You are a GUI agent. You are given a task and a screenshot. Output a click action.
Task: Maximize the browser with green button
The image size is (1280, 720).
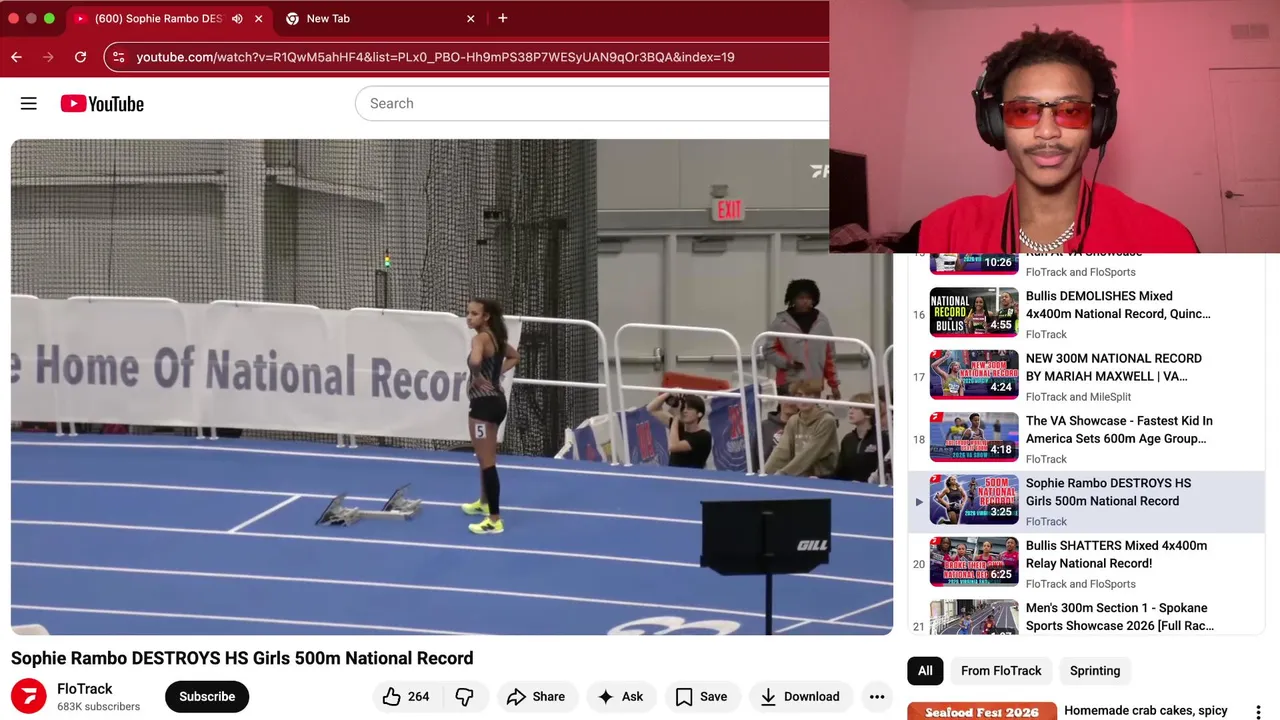pyautogui.click(x=49, y=18)
